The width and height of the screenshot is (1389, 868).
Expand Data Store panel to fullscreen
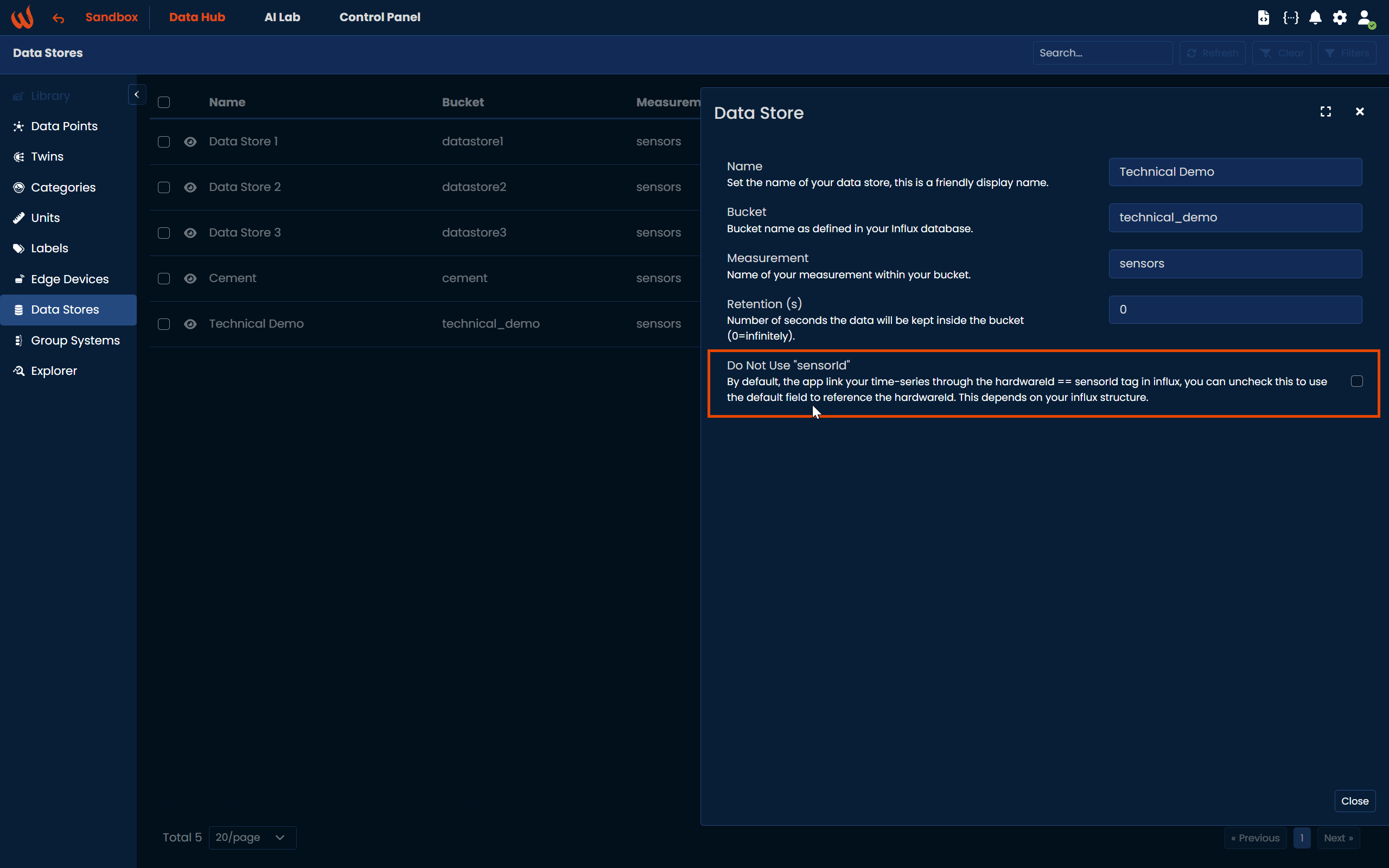[x=1326, y=111]
